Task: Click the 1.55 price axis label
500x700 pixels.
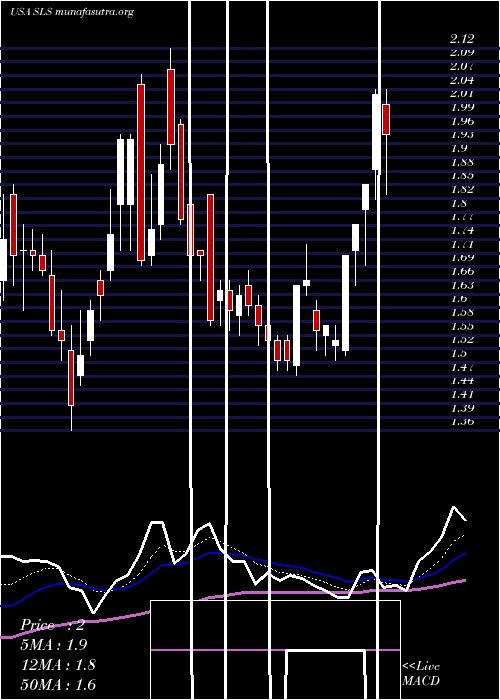Action: coord(462,326)
